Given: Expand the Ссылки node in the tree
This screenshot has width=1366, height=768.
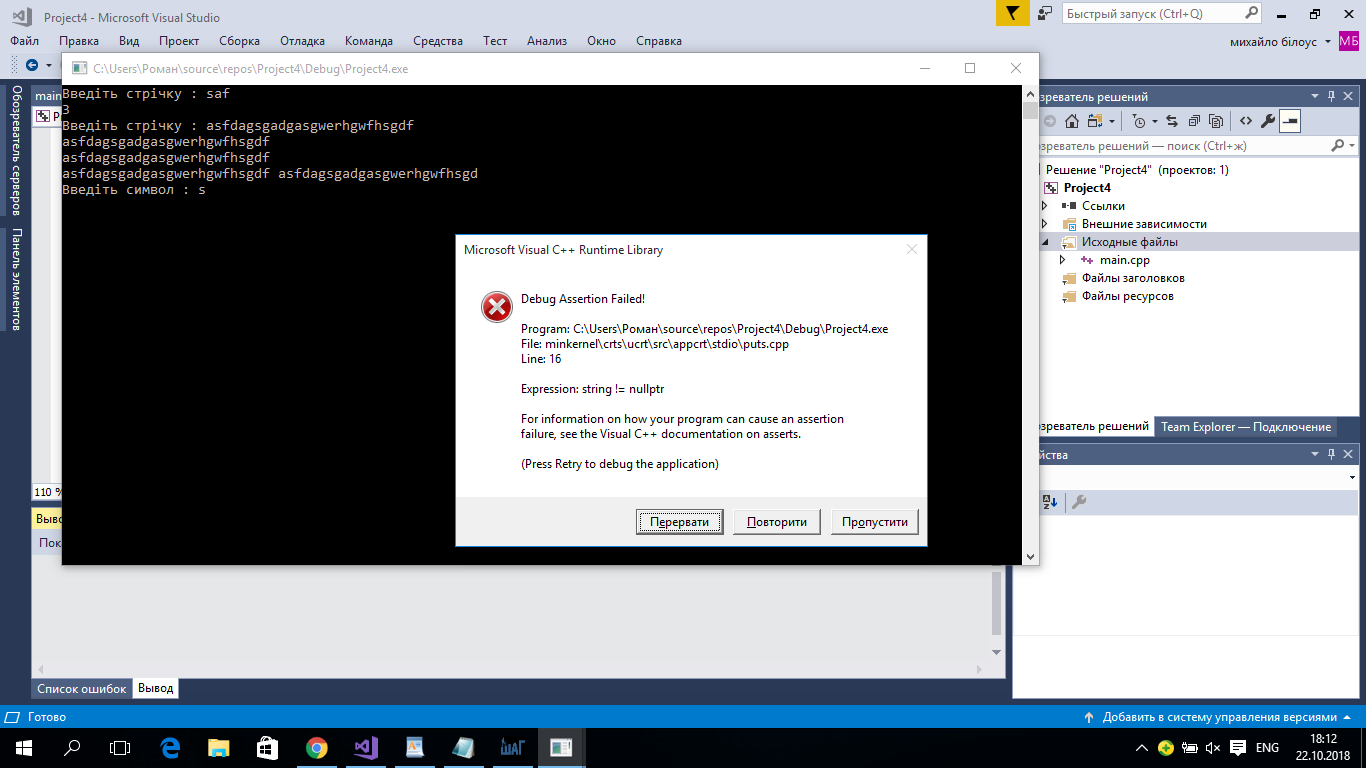Looking at the screenshot, I should [1045, 206].
